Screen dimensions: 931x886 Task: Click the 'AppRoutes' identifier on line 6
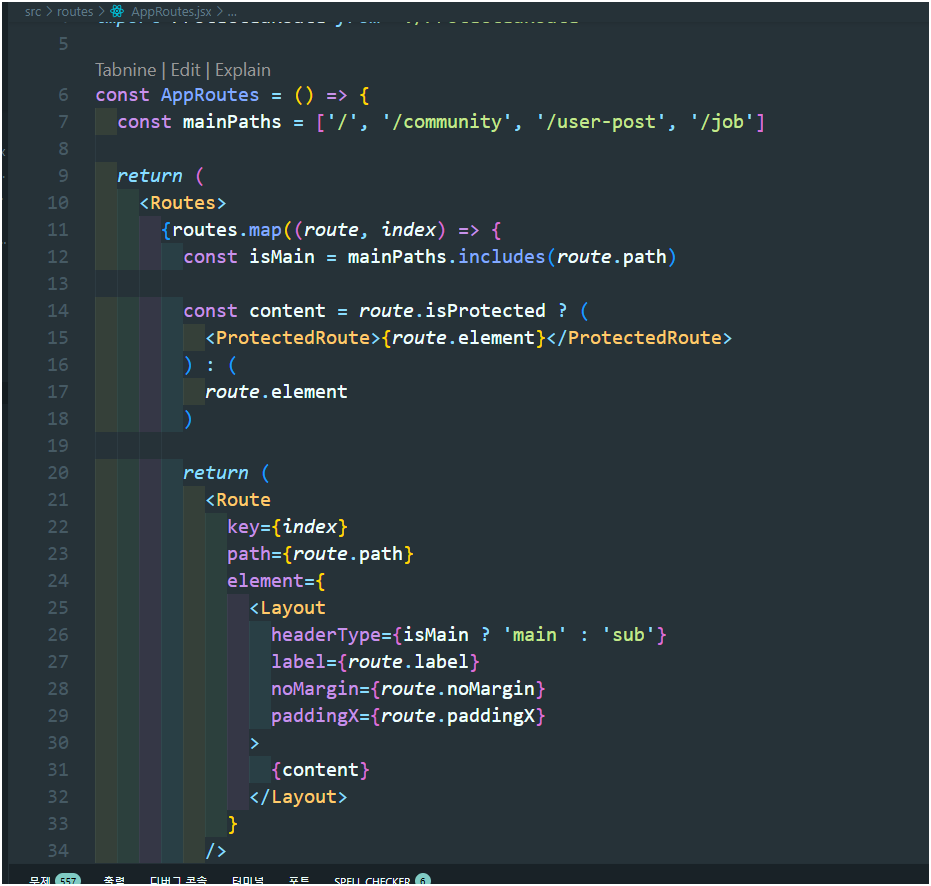click(x=210, y=95)
